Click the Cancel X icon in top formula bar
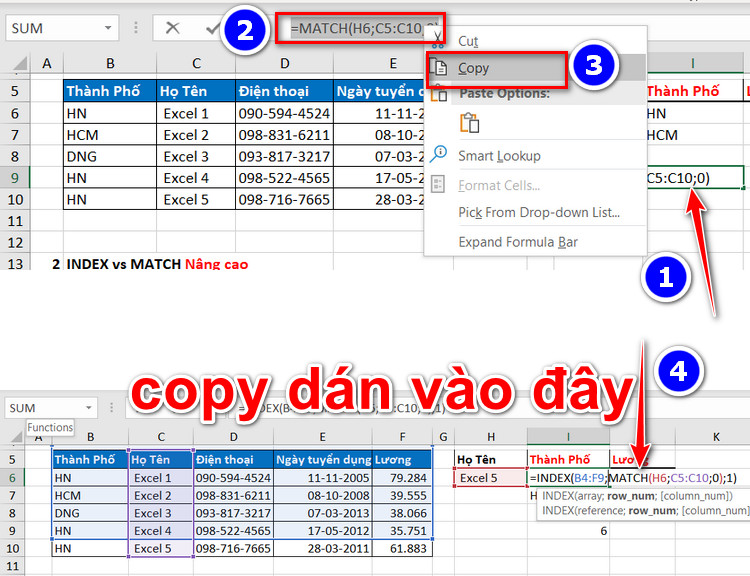The image size is (750, 576). pos(172,28)
